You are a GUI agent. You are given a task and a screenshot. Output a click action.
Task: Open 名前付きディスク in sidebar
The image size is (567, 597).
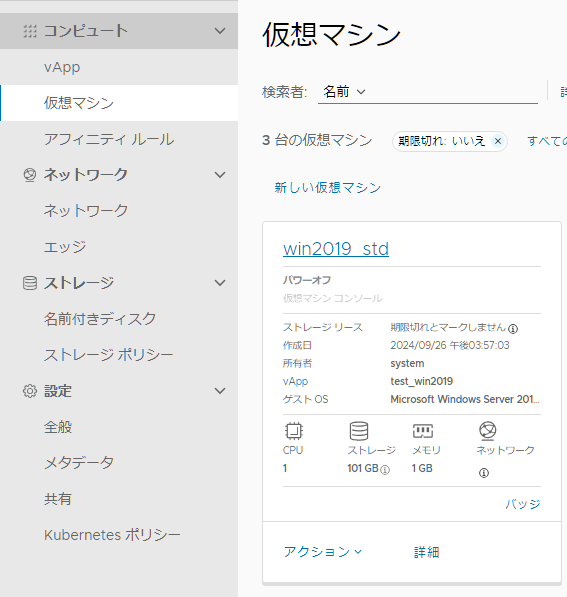[x=119, y=319]
